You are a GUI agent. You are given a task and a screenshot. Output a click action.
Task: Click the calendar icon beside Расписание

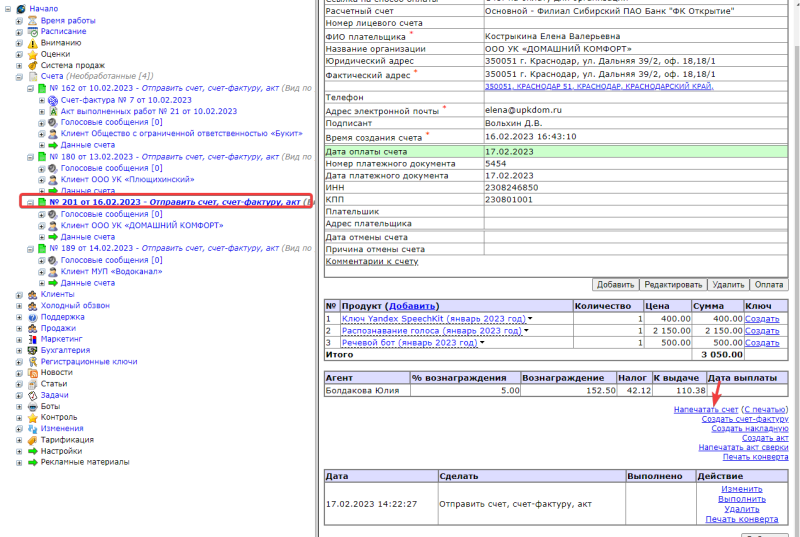32,32
